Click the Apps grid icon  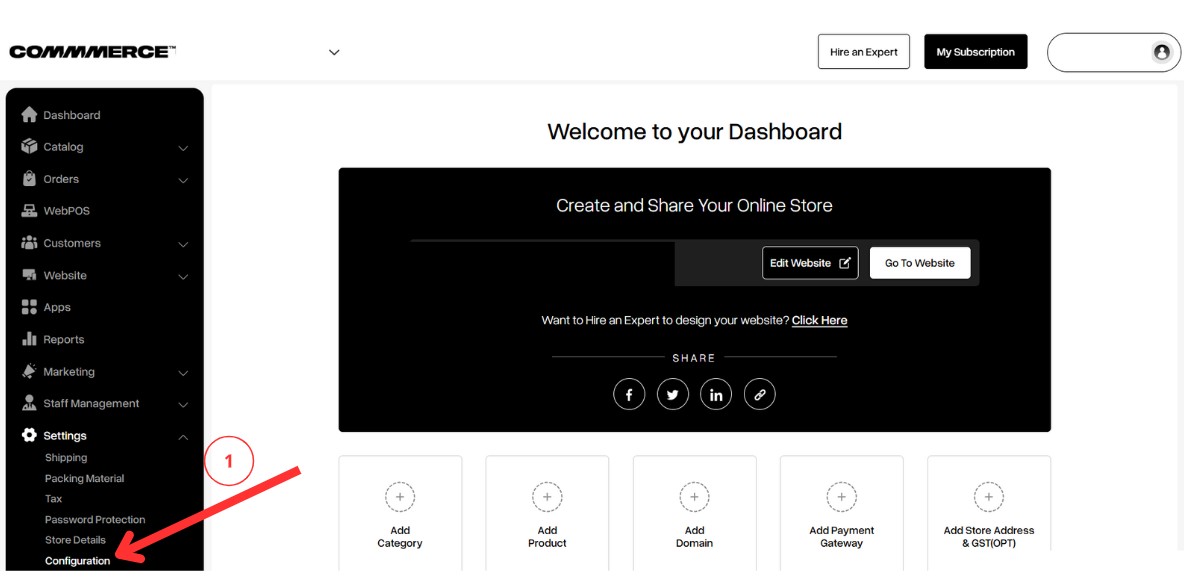click(x=29, y=307)
